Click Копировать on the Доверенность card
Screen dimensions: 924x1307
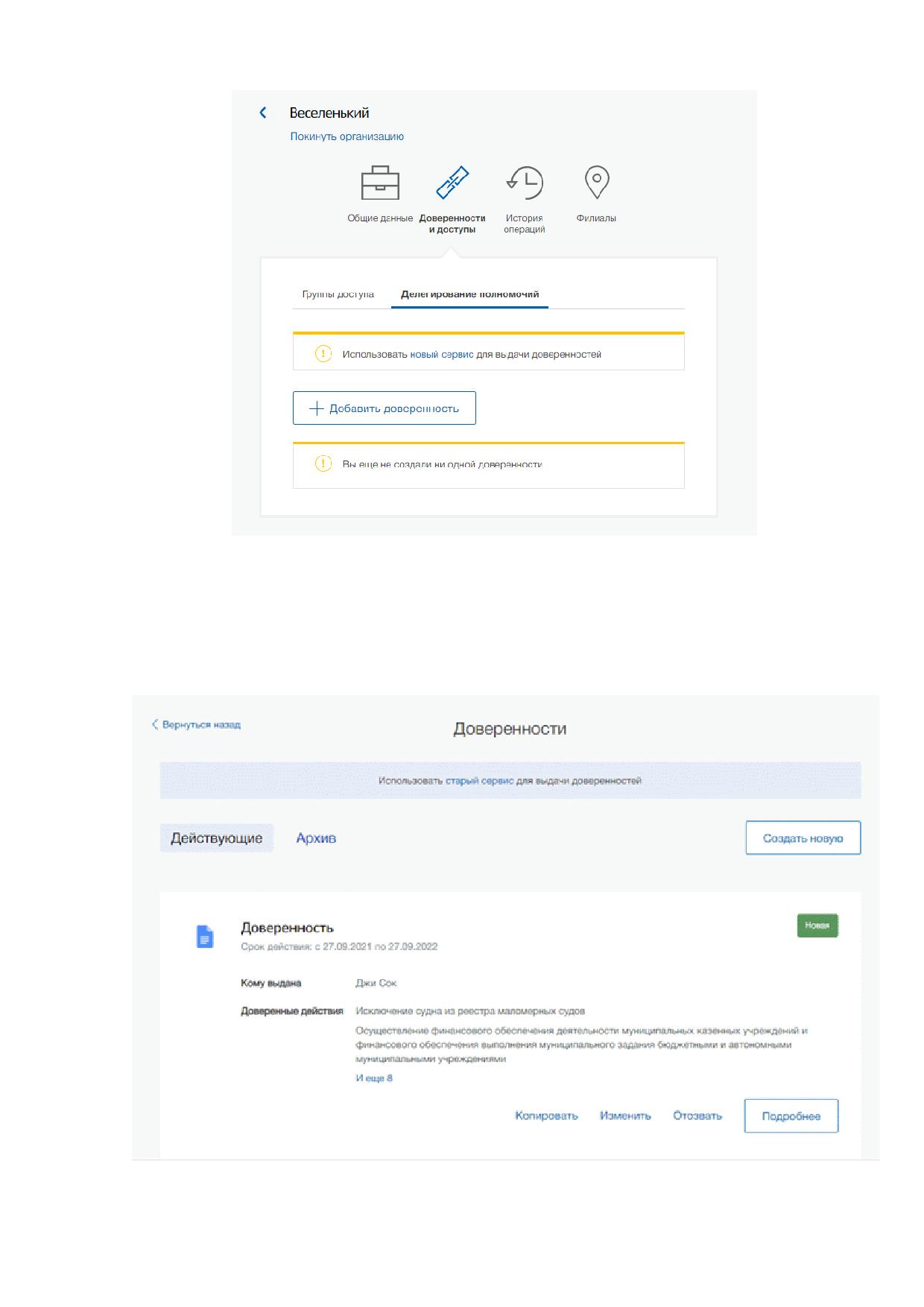tap(547, 1116)
